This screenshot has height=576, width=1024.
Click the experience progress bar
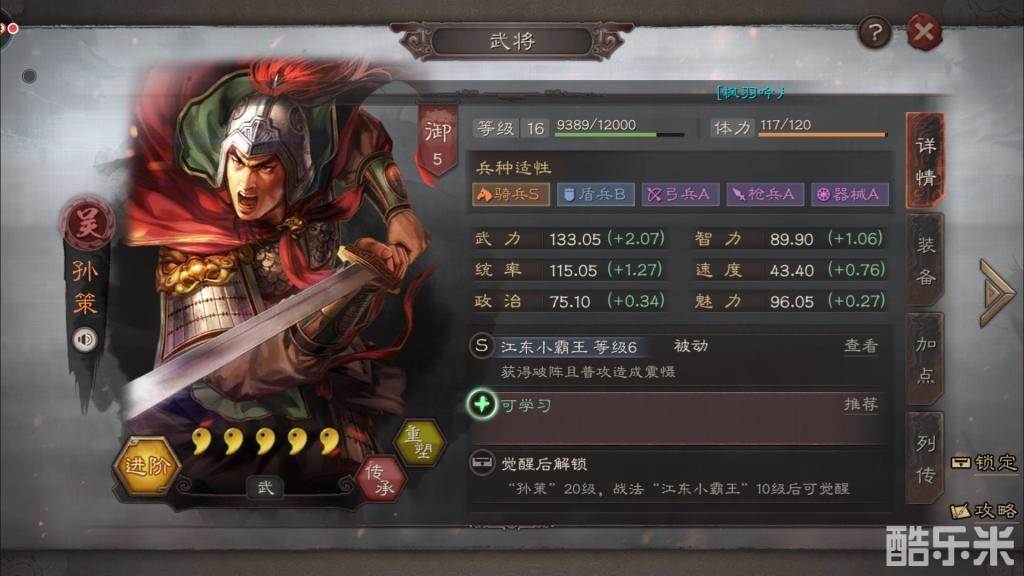click(x=619, y=135)
